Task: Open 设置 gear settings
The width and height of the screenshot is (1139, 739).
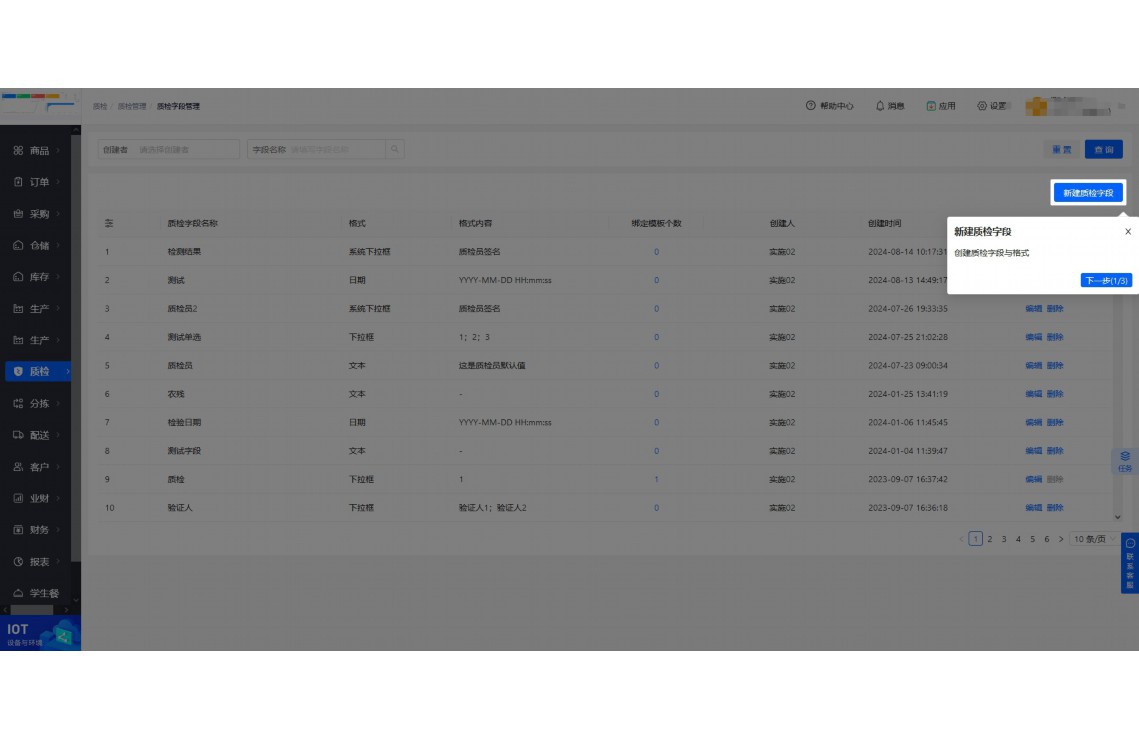Action: (982, 106)
